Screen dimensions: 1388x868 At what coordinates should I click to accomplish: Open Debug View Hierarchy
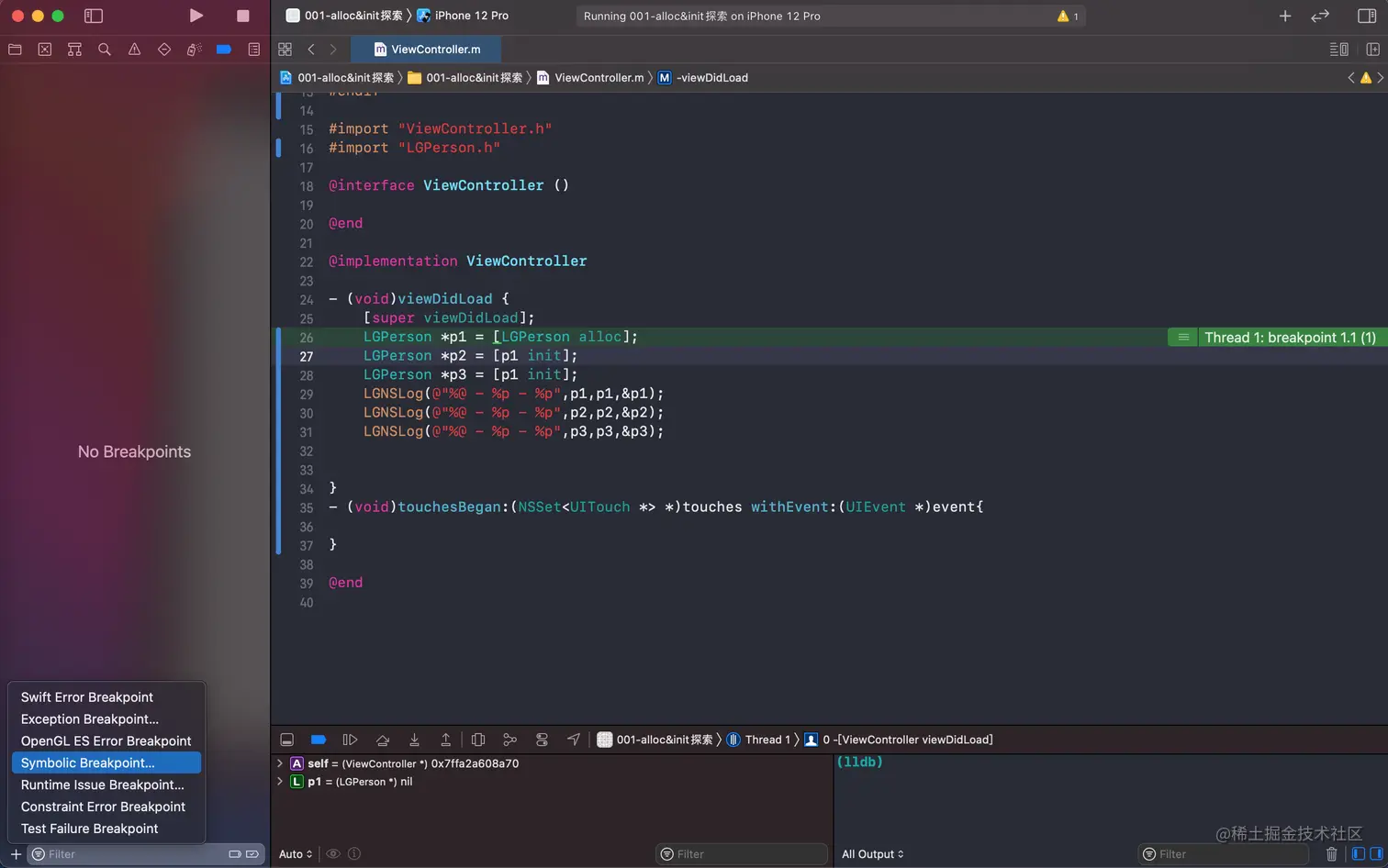click(478, 740)
